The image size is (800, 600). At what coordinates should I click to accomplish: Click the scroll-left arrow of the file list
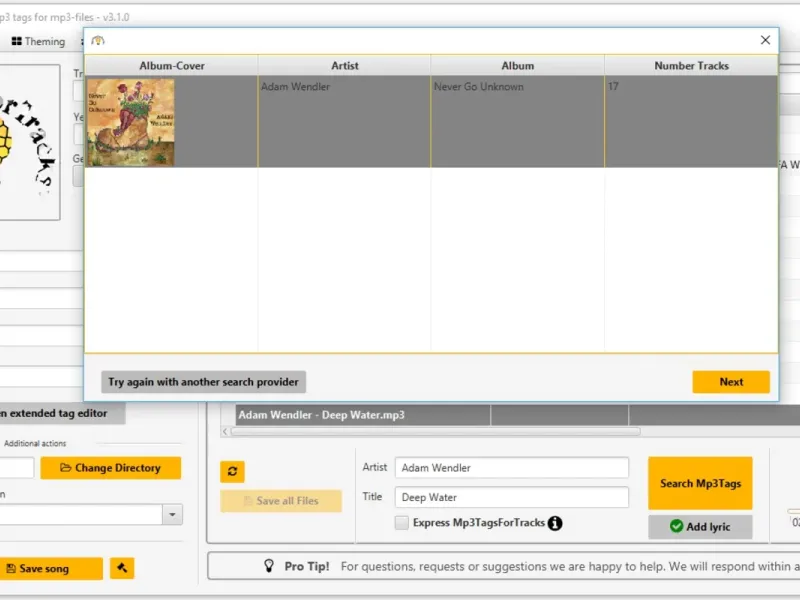click(x=225, y=432)
